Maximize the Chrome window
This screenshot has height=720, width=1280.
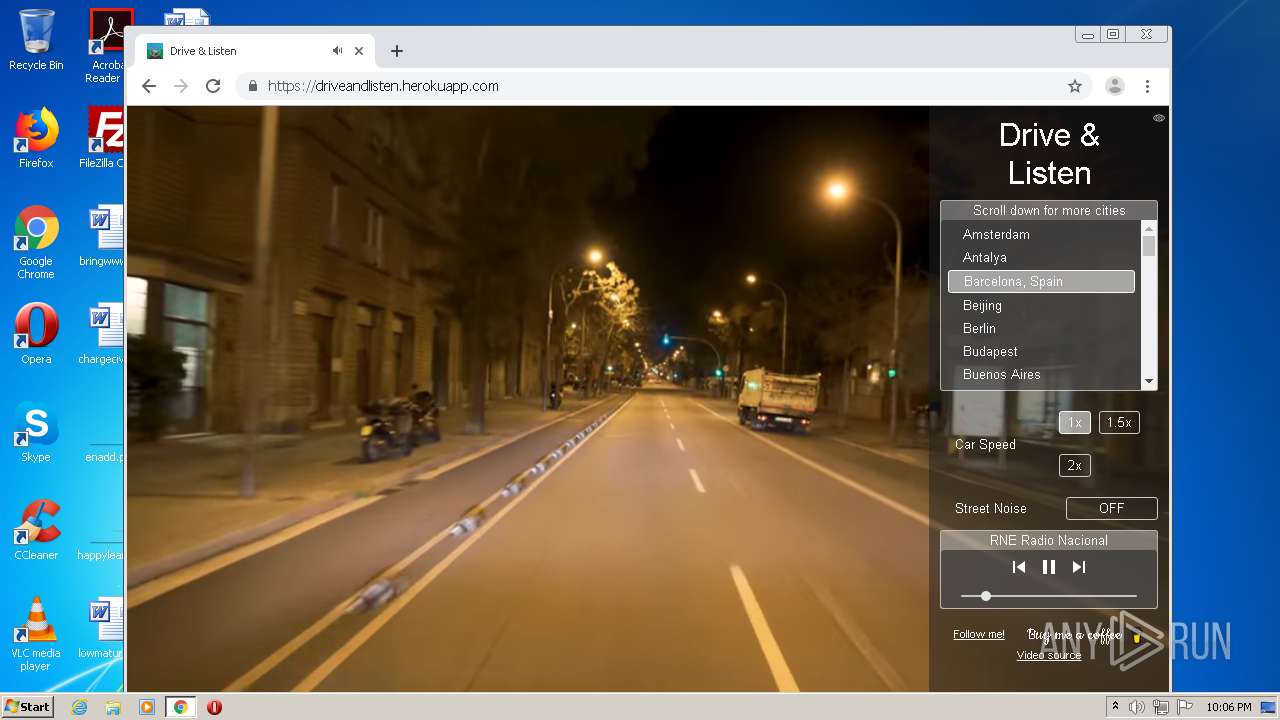1113,34
